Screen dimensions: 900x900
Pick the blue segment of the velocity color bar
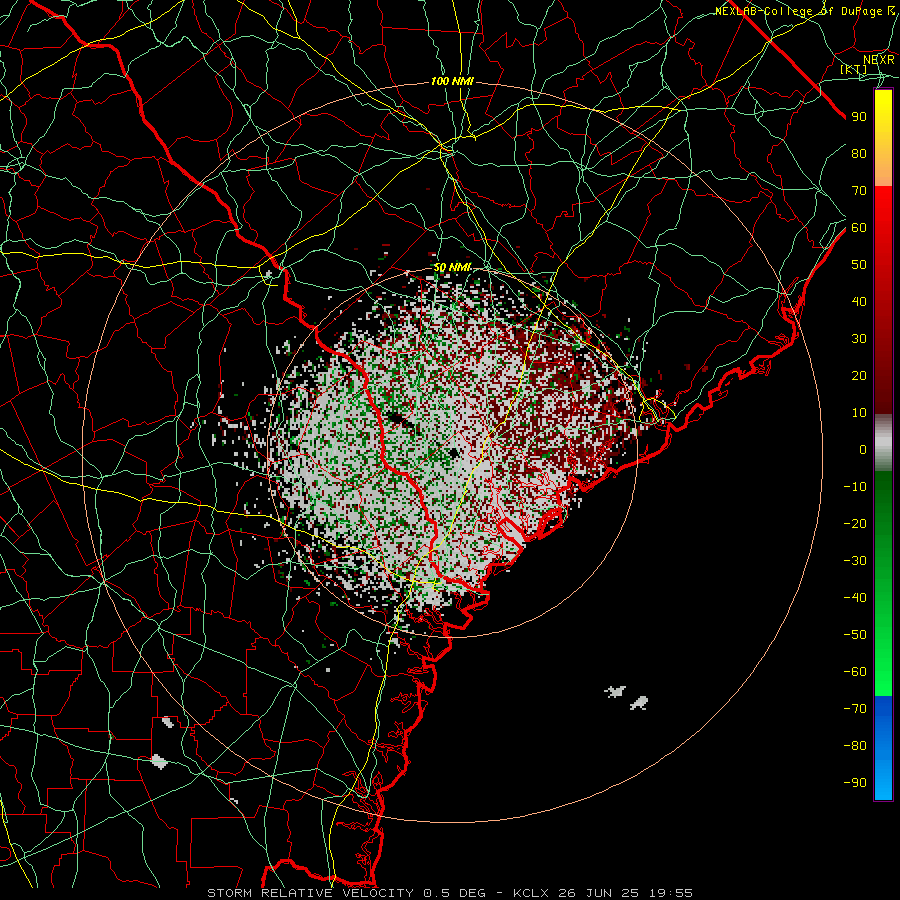[x=883, y=748]
